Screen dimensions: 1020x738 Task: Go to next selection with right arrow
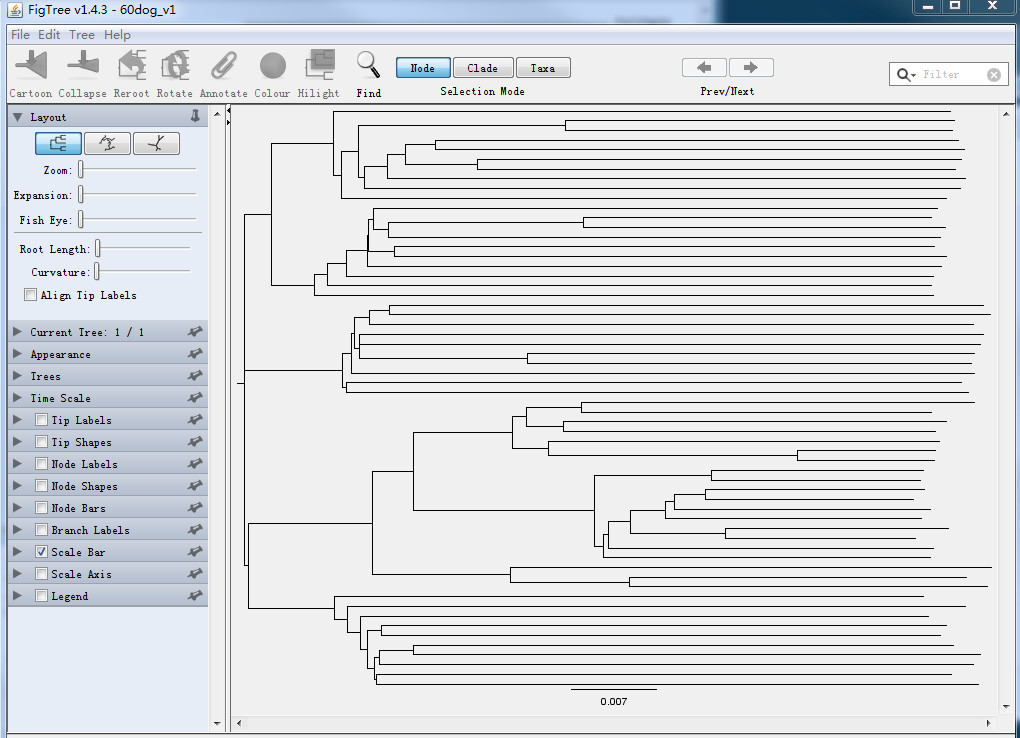point(751,68)
